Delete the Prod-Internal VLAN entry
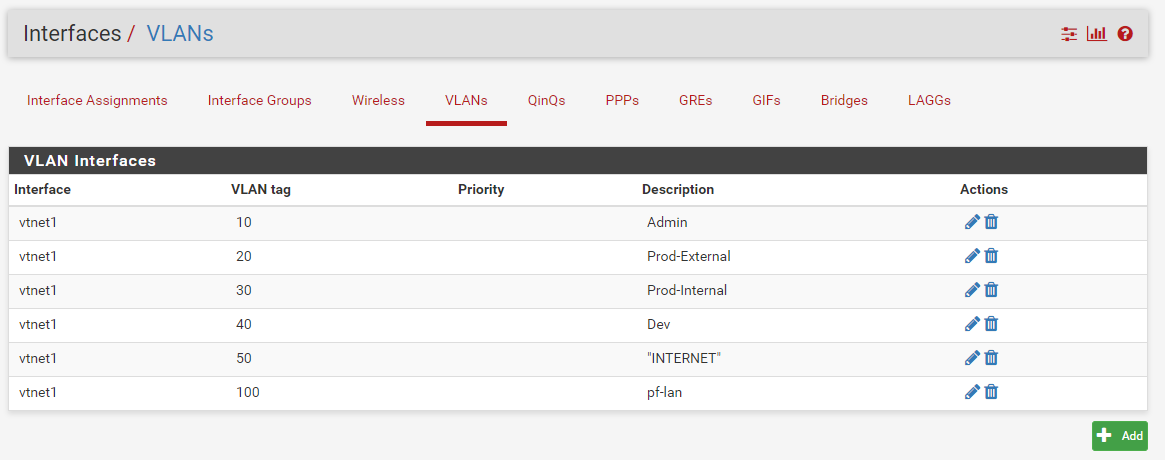The image size is (1165, 460). point(991,290)
